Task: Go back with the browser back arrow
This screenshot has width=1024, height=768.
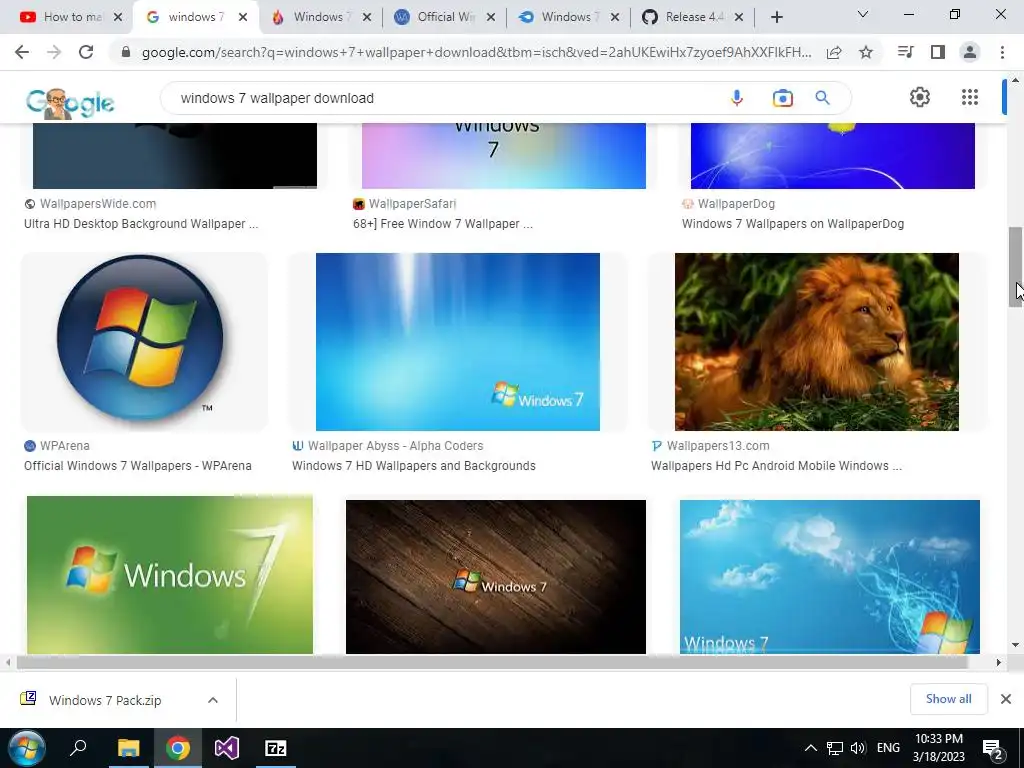Action: [22, 52]
